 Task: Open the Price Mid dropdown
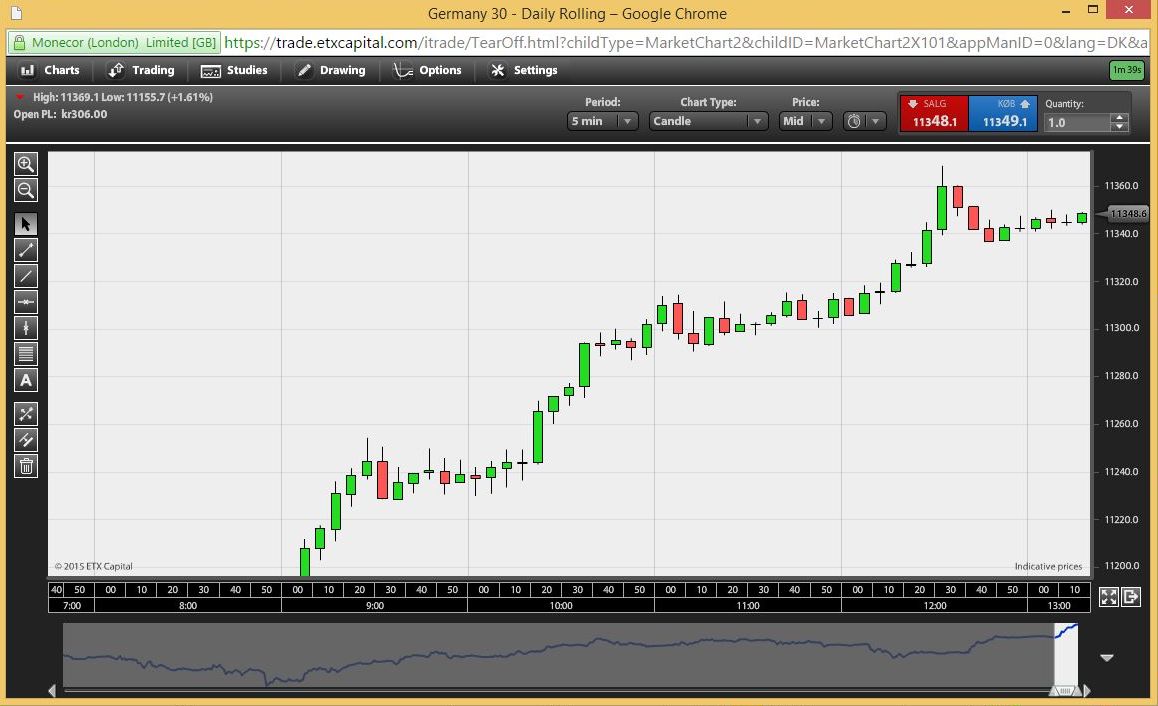coord(805,121)
